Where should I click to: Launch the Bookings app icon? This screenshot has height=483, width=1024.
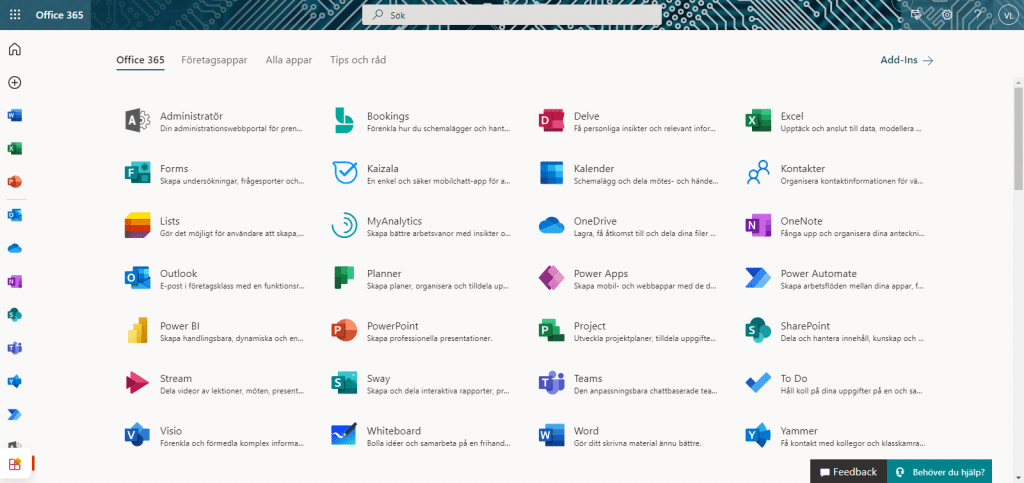click(x=344, y=121)
